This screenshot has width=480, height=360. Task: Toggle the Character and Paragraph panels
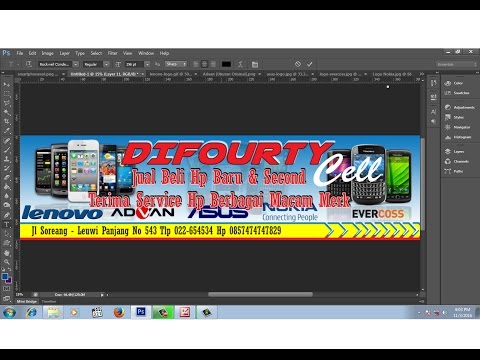[x=255, y=64]
